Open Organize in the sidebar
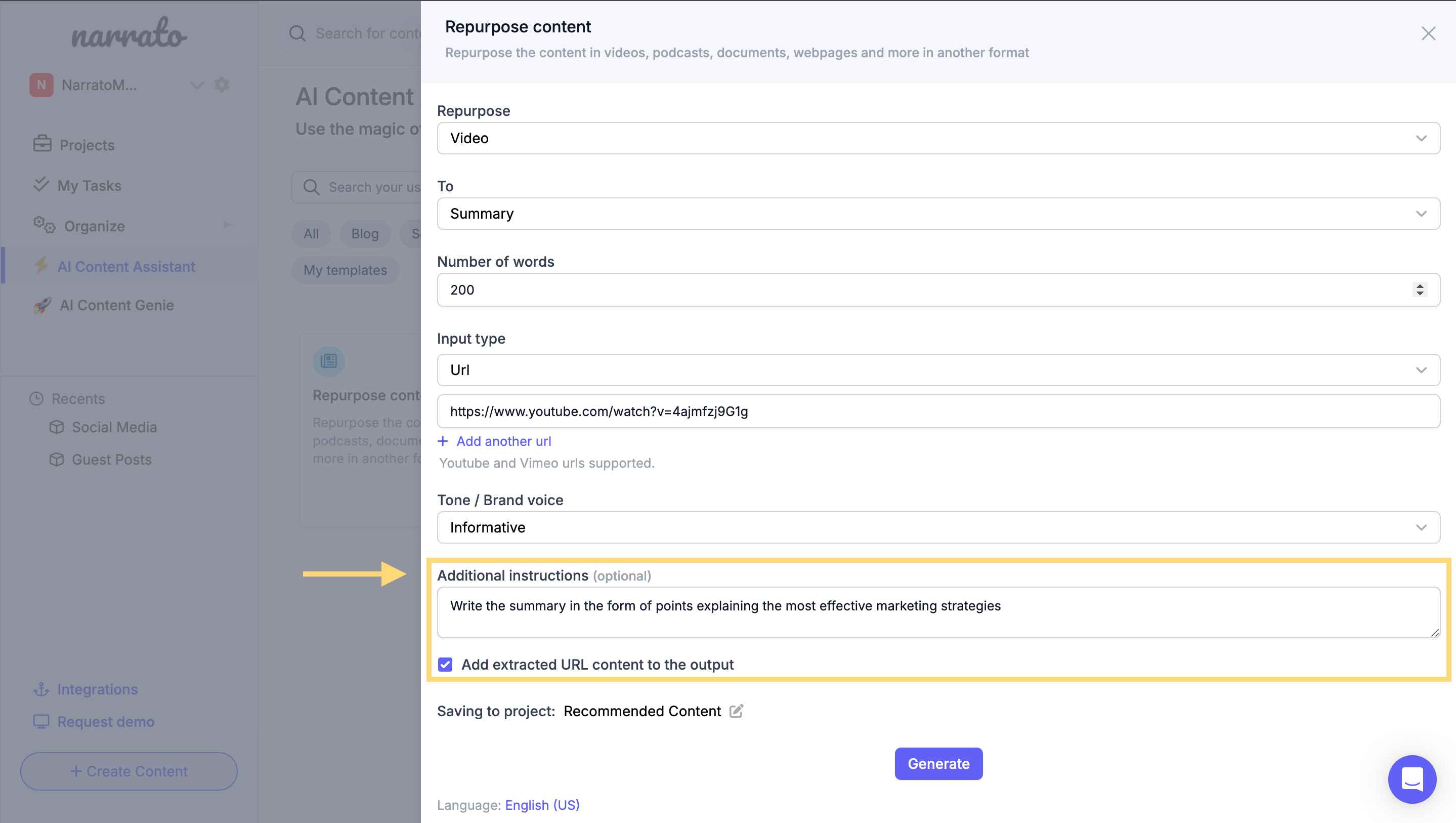This screenshot has height=823, width=1456. 95,226
